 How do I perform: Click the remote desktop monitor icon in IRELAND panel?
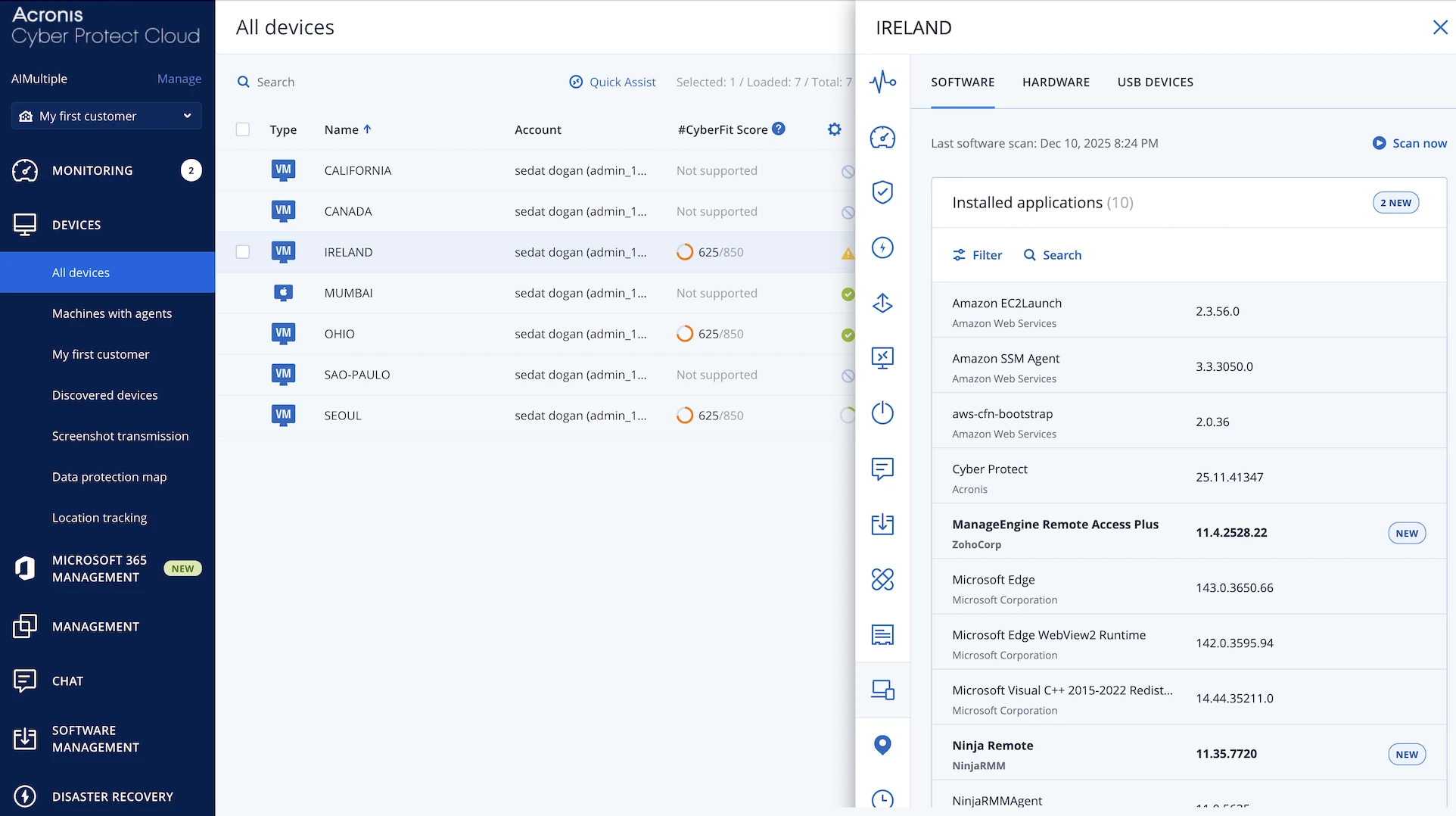click(x=882, y=358)
